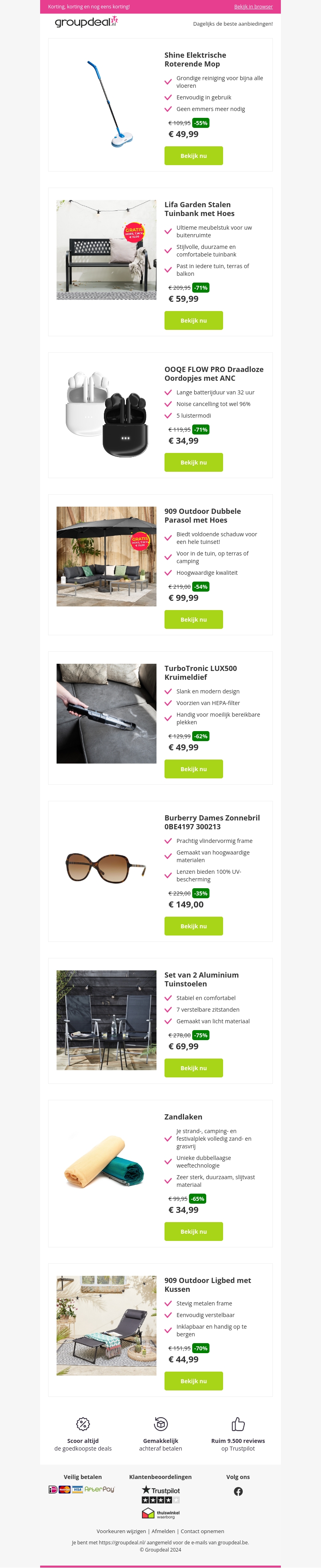
Task: Click the 909 Outdoor Ligbed product image
Action: click(107, 1326)
